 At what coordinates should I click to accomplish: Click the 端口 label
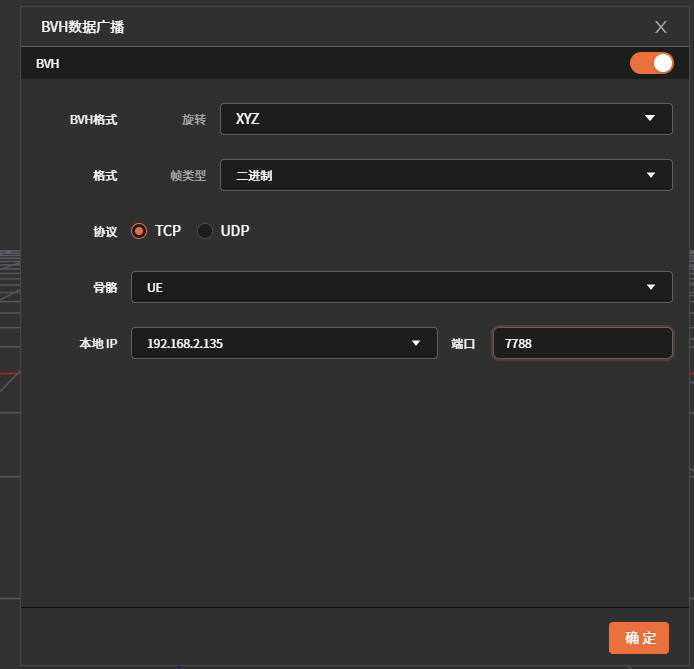(463, 343)
